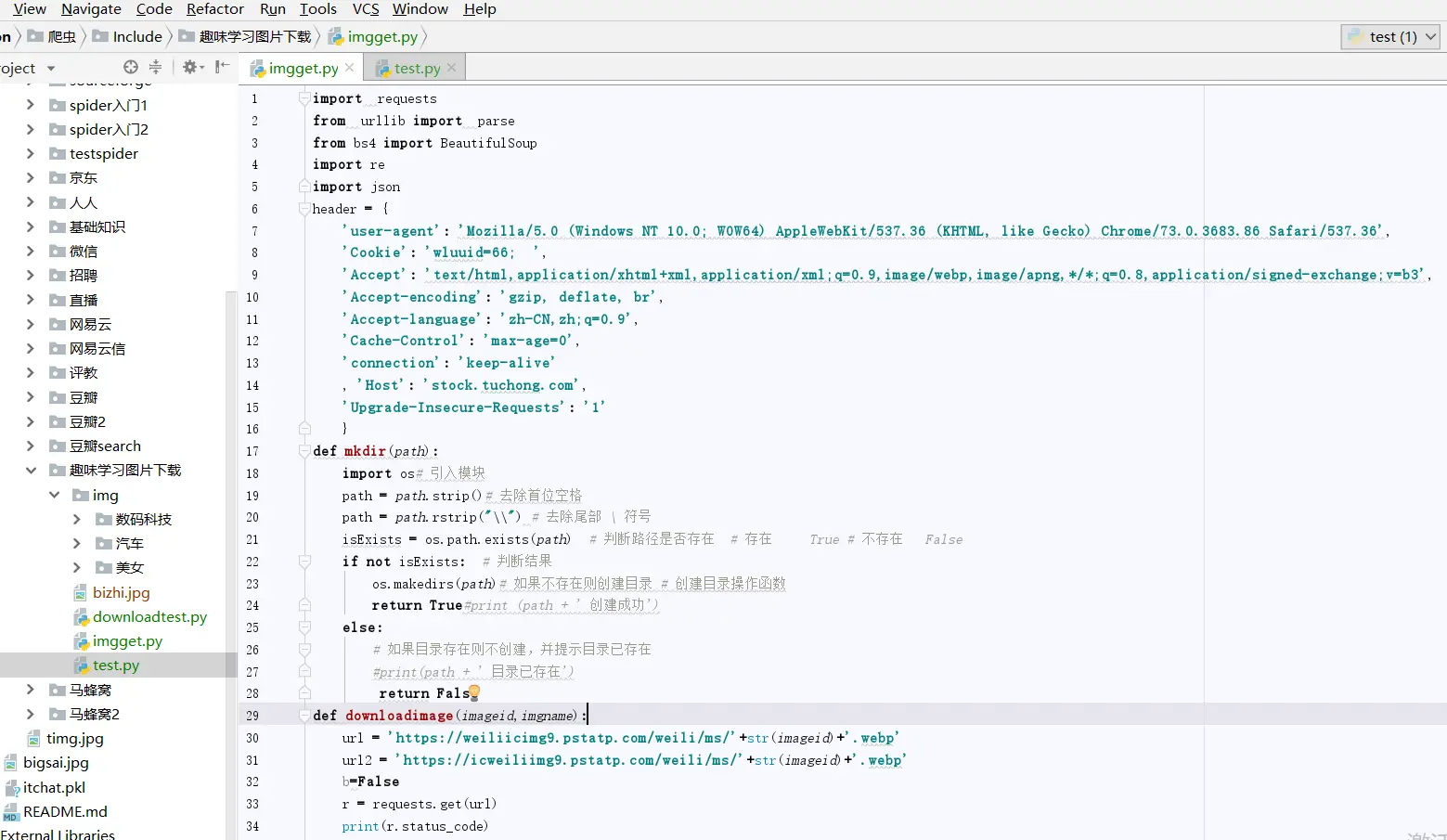Open the View menu
Screen dimensions: 1447x840
click(30, 9)
